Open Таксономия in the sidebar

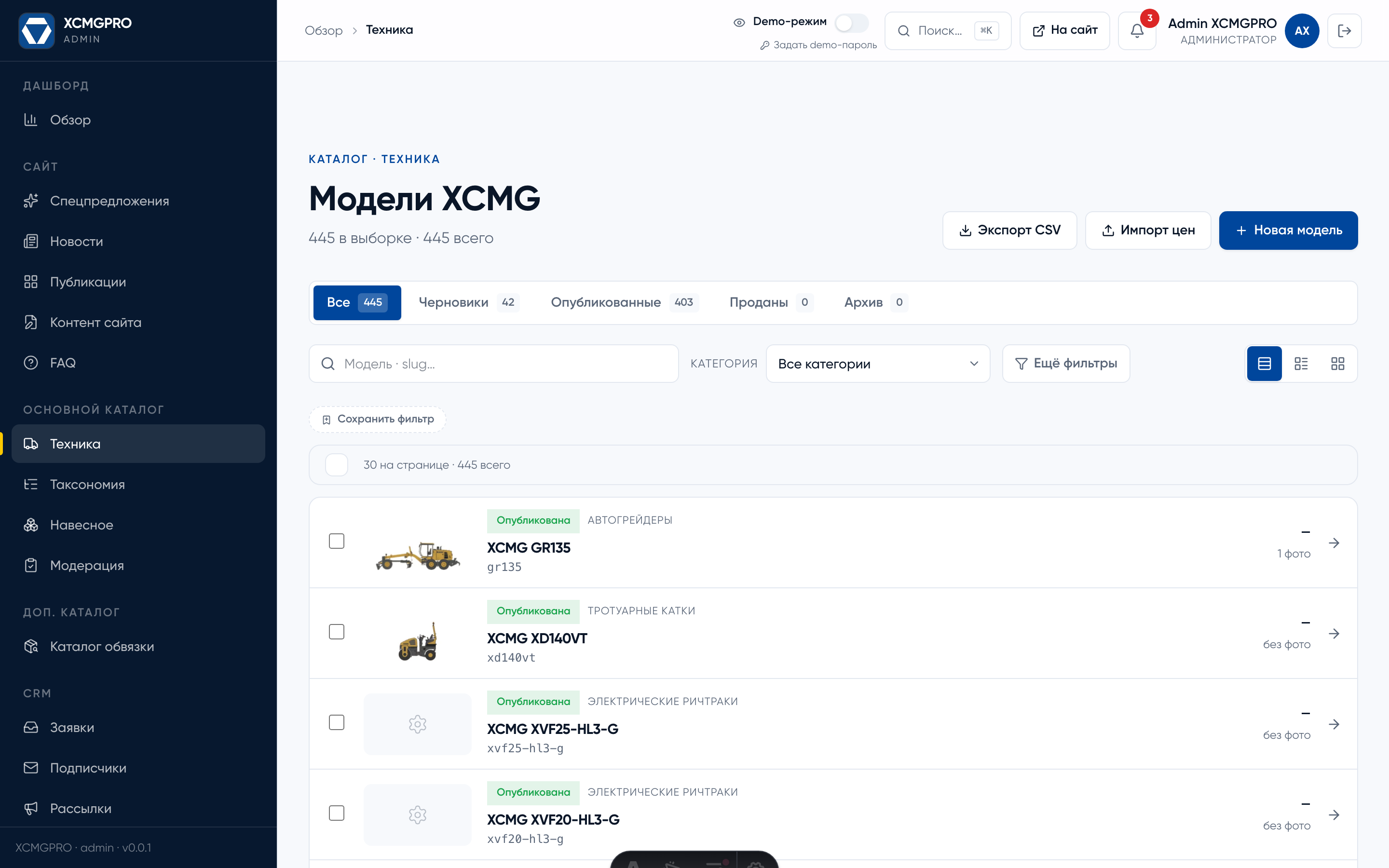coord(138,485)
